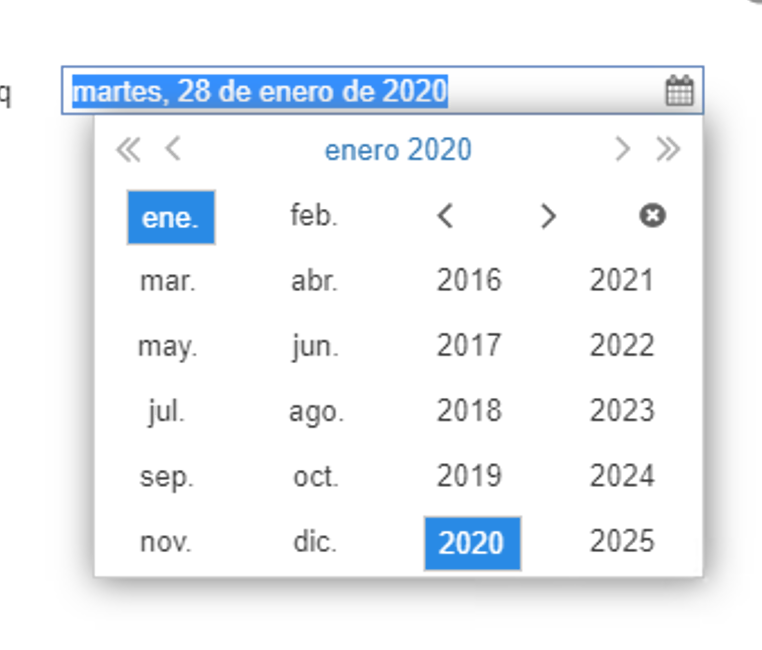The width and height of the screenshot is (762, 650).
Task: Click the double-left arrow for previous year
Action: [x=127, y=150]
